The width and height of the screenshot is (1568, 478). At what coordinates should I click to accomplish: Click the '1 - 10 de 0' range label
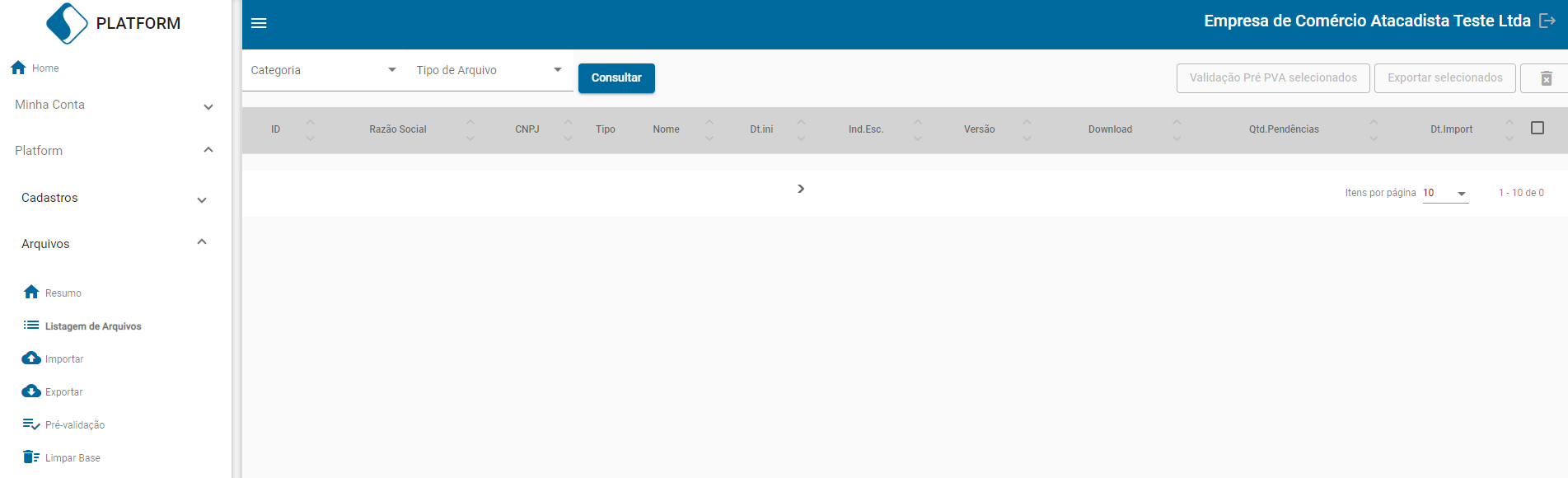tap(1521, 193)
